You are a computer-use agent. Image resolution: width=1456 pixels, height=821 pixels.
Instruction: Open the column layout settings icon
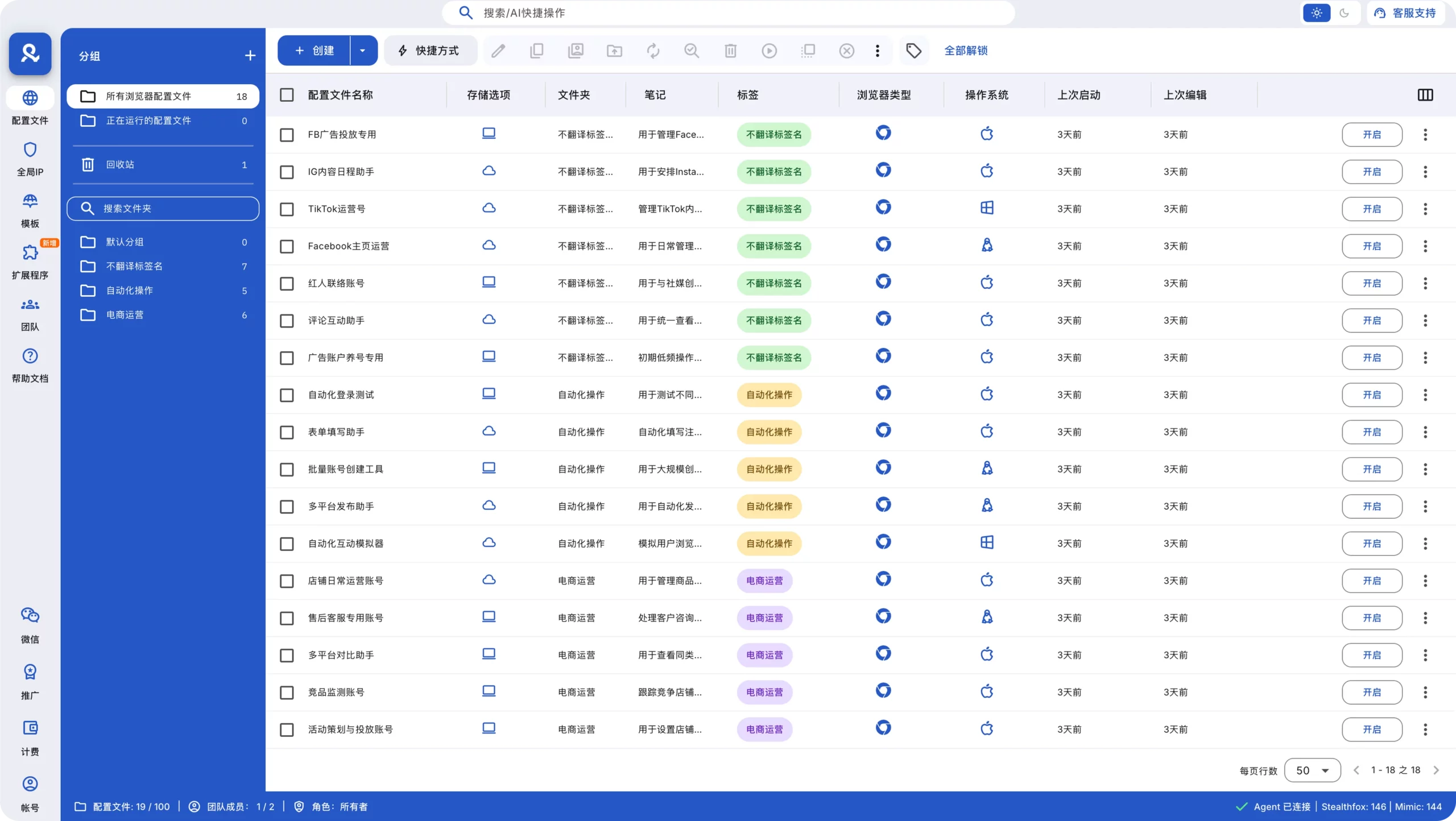(1425, 95)
